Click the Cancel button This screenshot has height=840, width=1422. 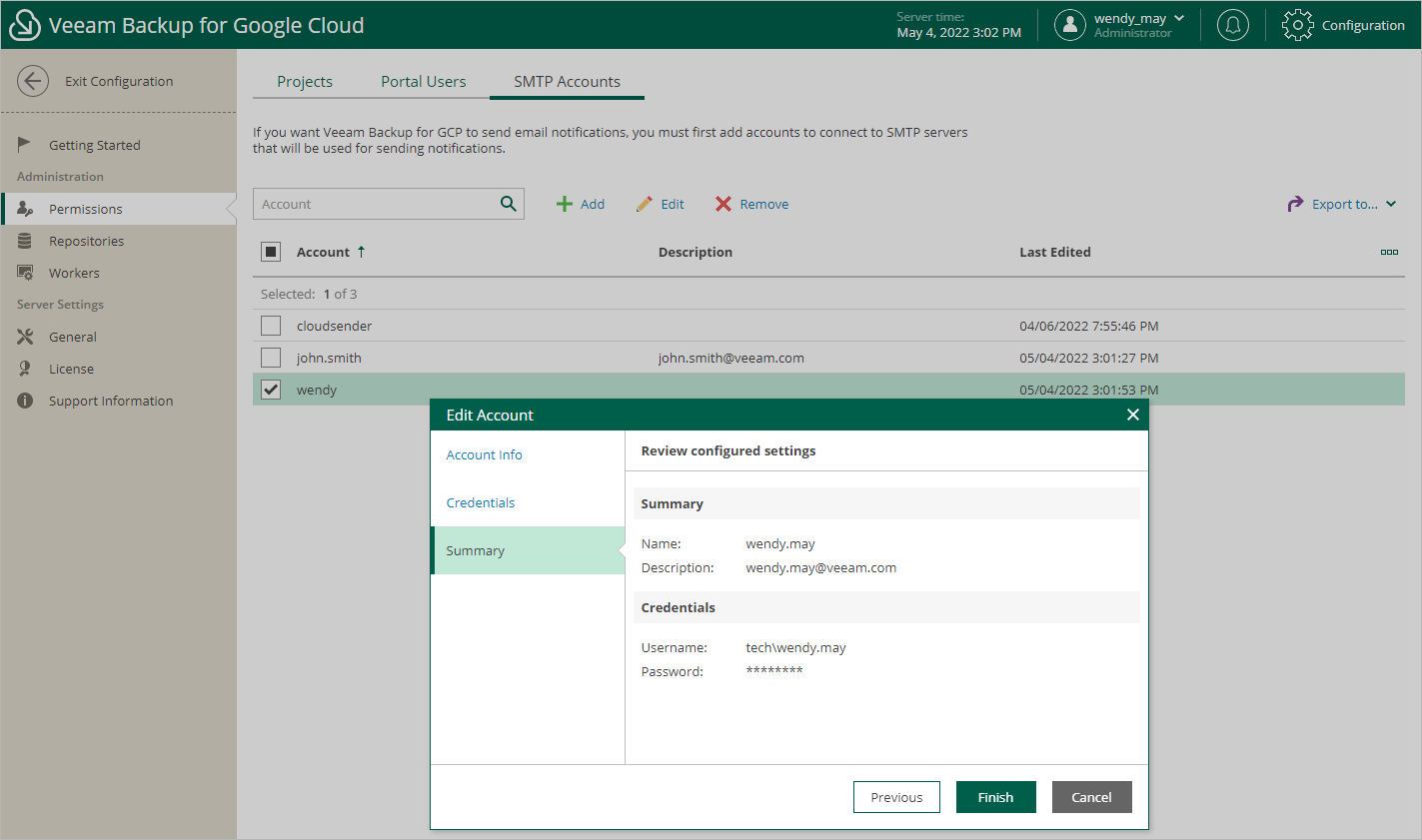click(x=1091, y=797)
